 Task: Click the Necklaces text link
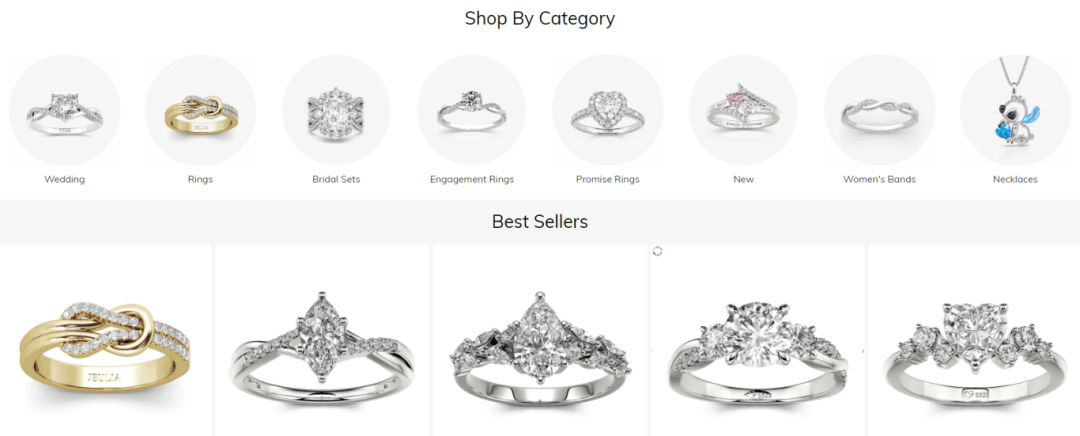[x=1015, y=179]
